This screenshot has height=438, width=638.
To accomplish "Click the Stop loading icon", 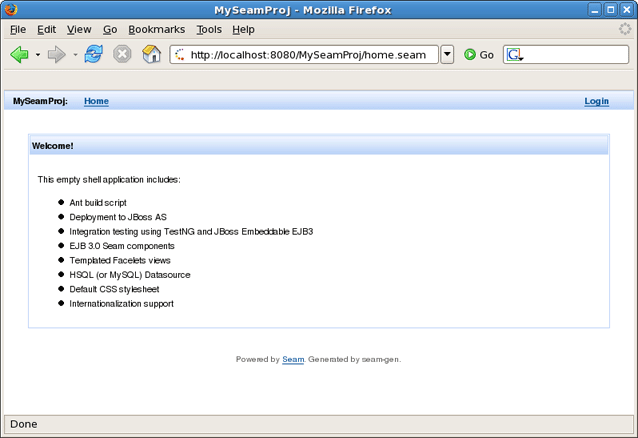I will click(x=122, y=54).
